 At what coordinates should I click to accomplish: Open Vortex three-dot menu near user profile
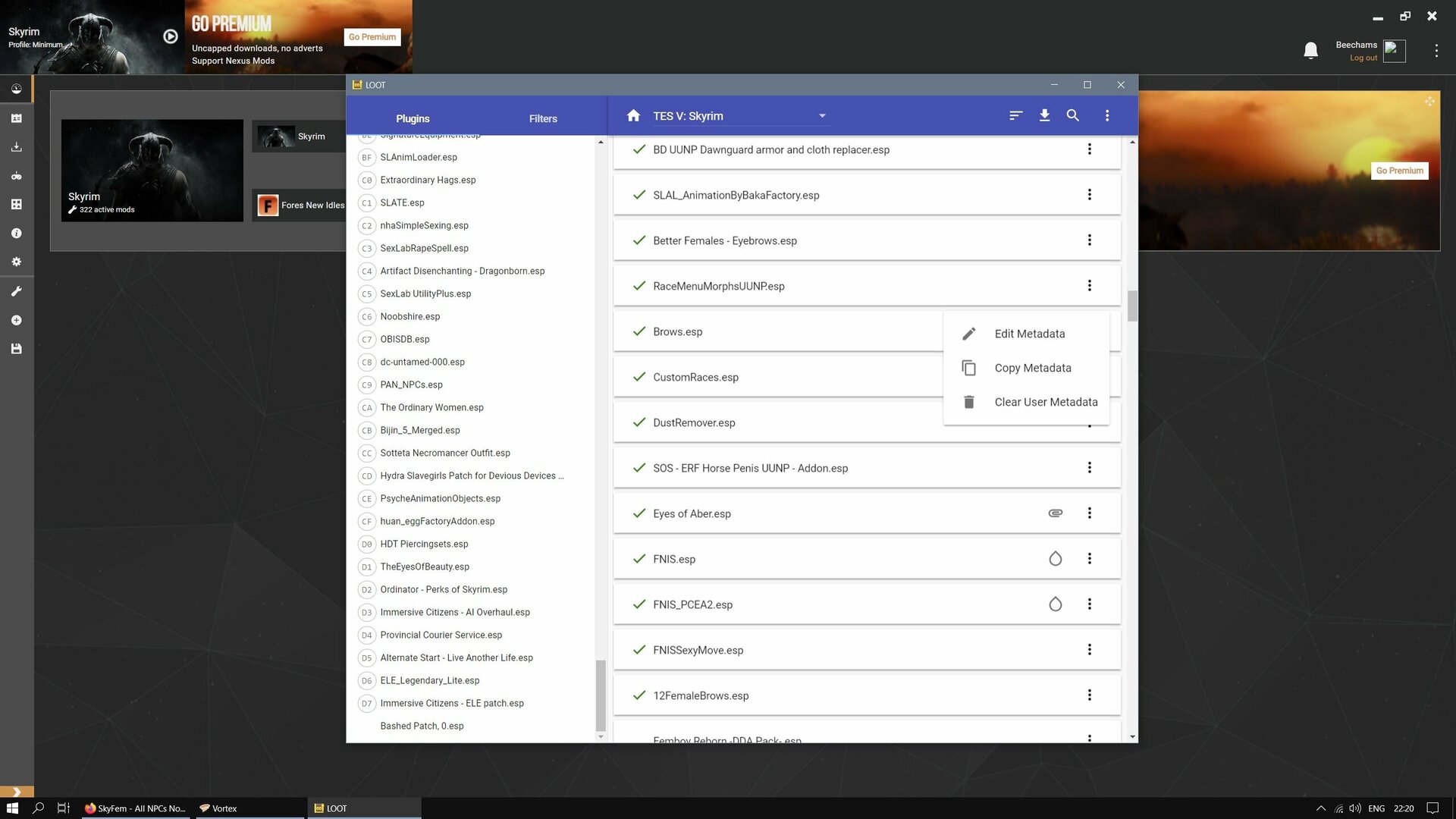click(1436, 51)
